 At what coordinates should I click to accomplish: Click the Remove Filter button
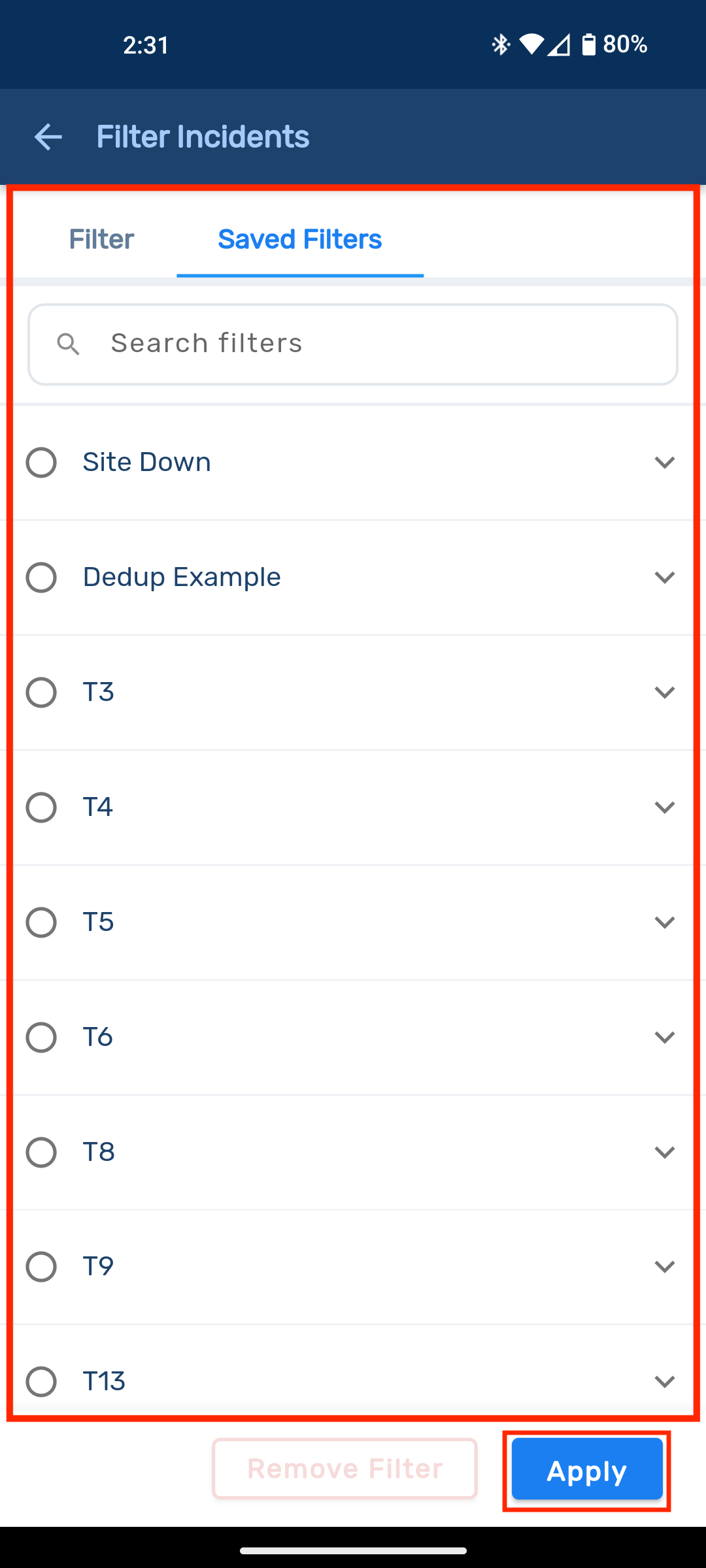click(x=345, y=1469)
